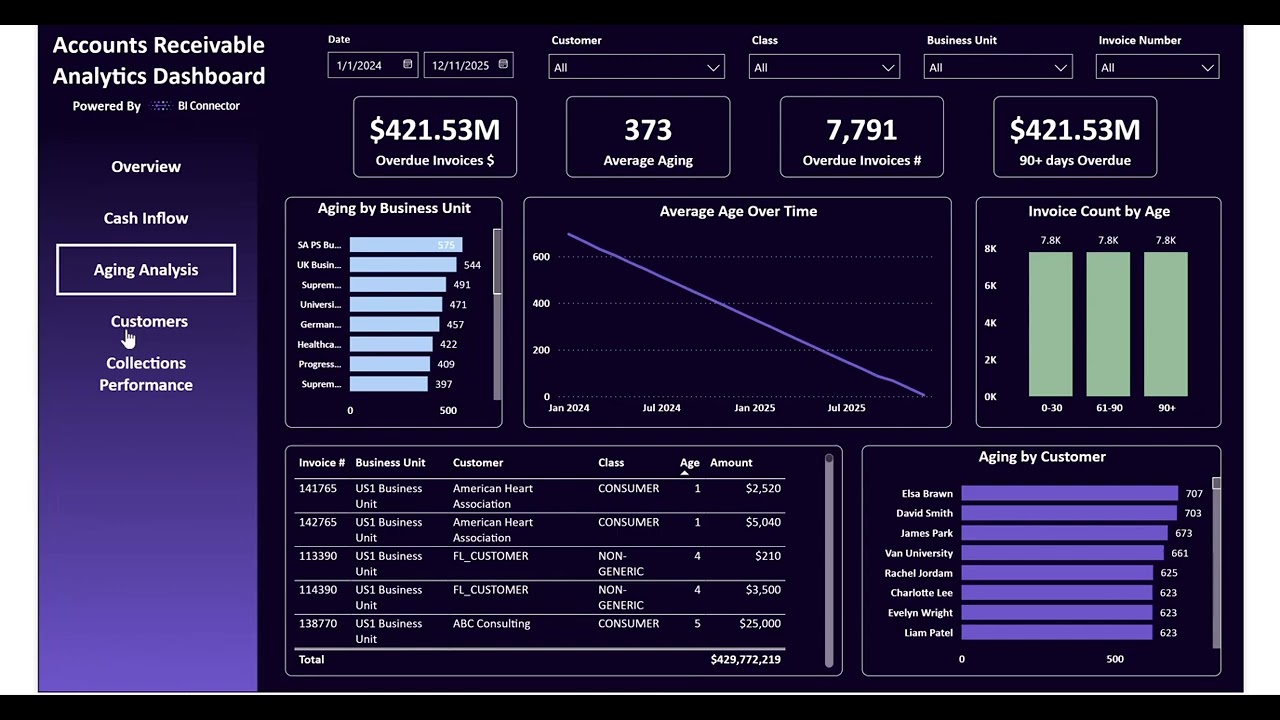Screen dimensions: 1280x720
Task: Click the Aging by Customer scrollbar handle
Action: (1217, 484)
